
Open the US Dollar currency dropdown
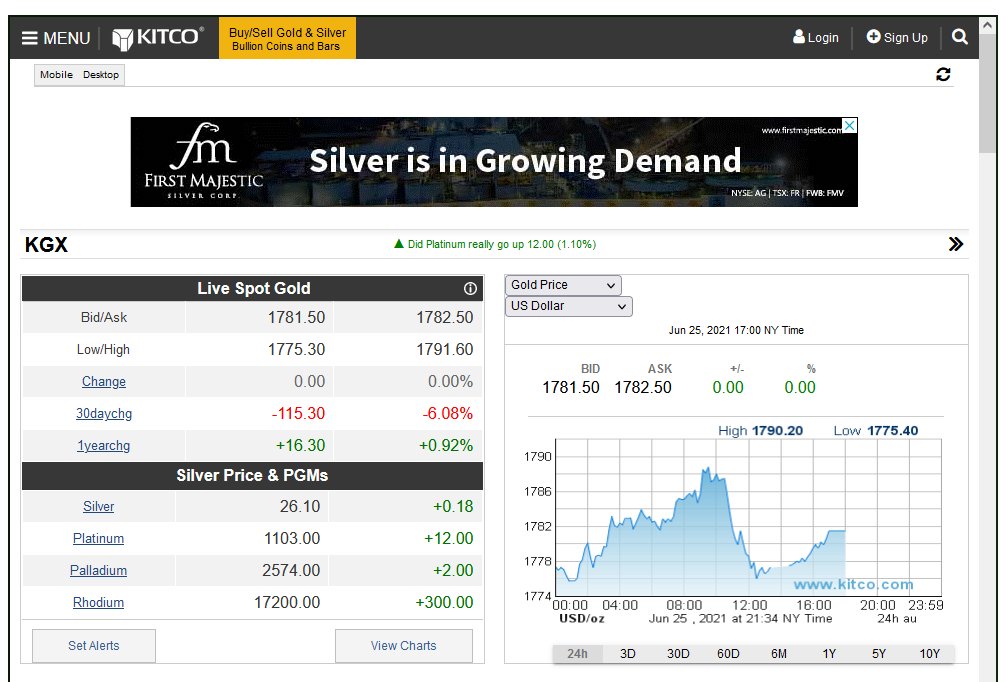click(x=568, y=306)
